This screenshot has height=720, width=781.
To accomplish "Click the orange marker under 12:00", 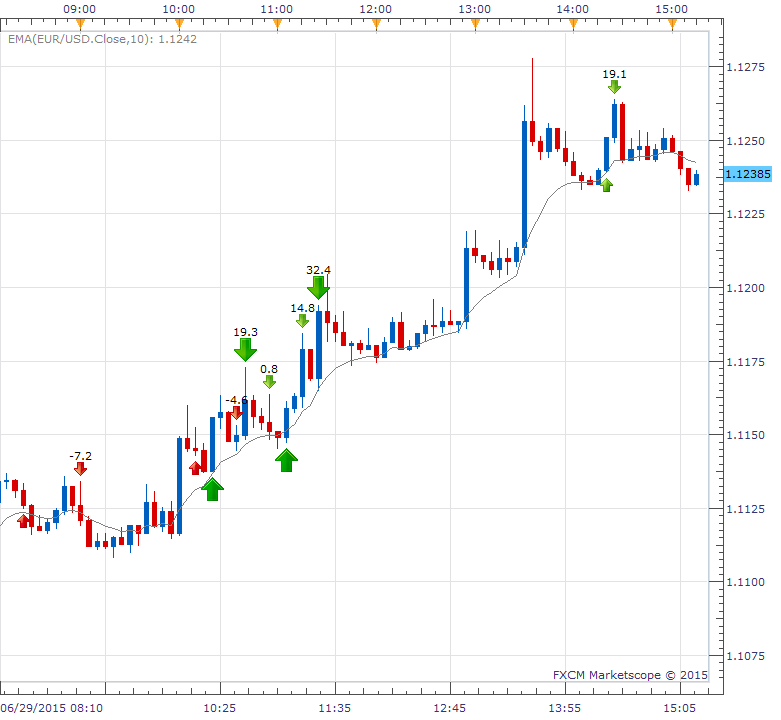I will 376,24.
